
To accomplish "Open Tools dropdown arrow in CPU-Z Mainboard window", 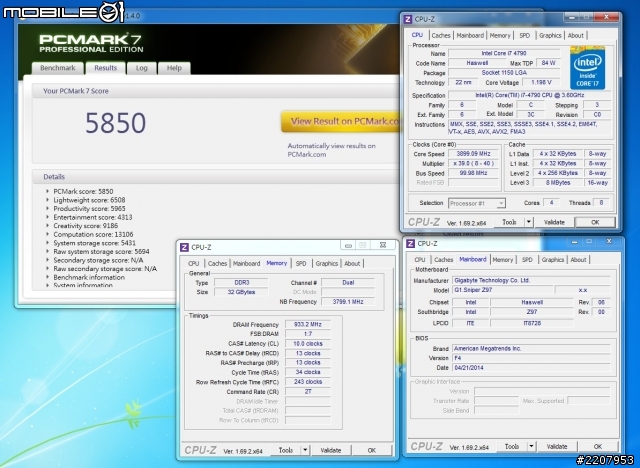I will [531, 447].
